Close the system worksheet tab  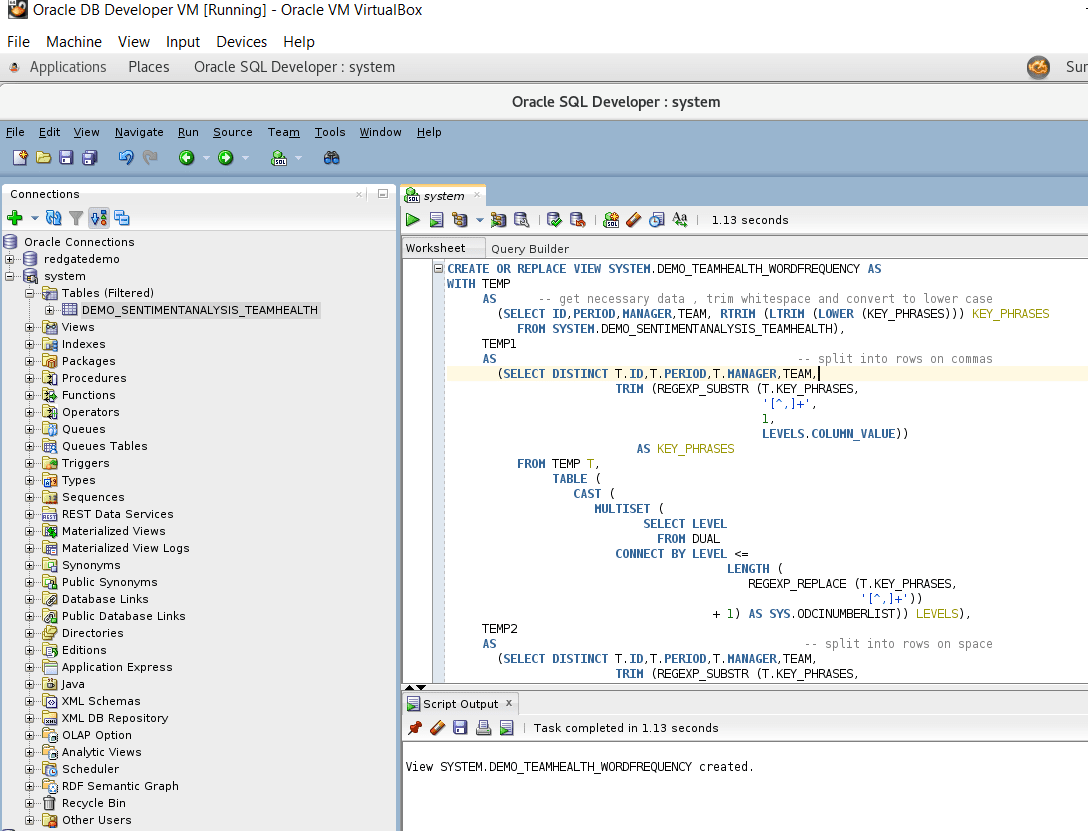pyautogui.click(x=477, y=195)
